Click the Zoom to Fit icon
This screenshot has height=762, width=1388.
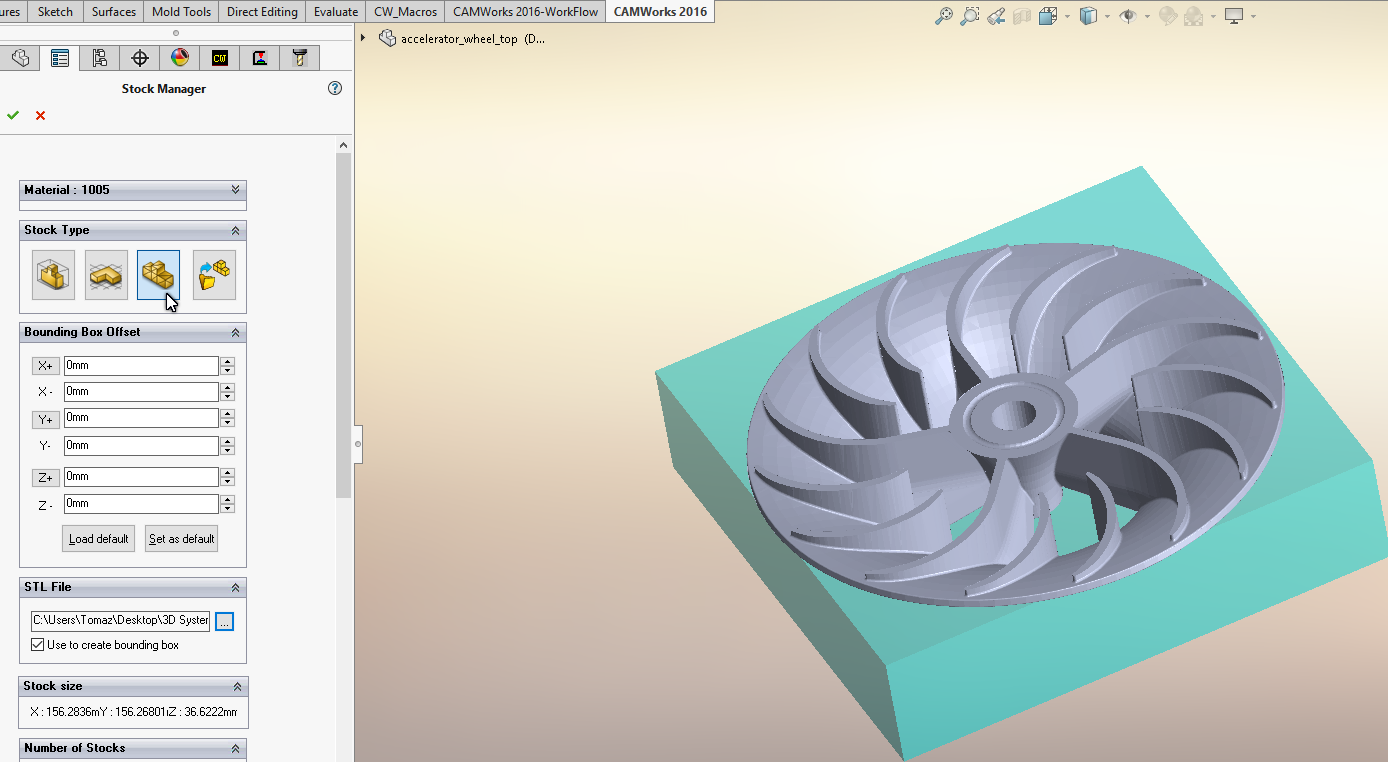(943, 16)
